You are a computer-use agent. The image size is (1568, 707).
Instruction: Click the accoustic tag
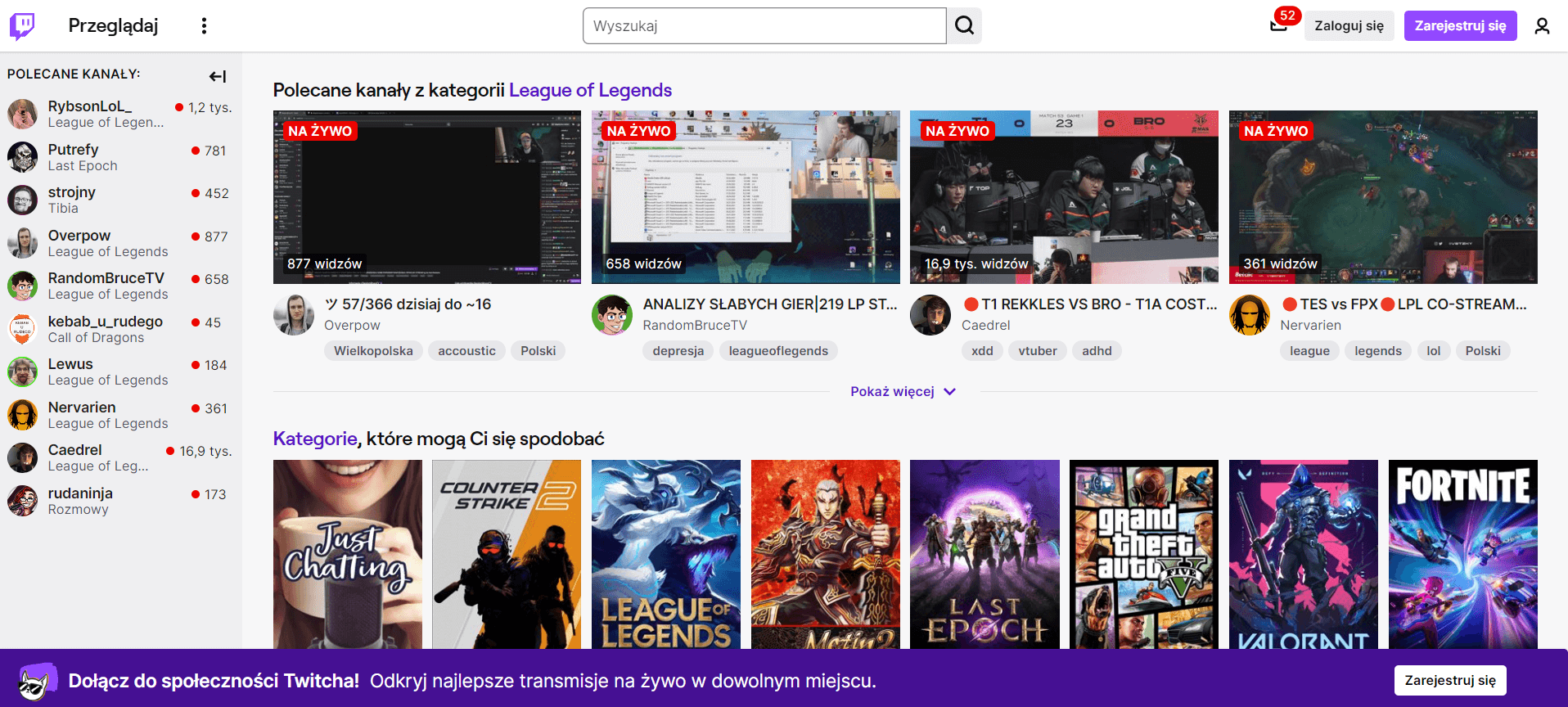[x=466, y=351]
